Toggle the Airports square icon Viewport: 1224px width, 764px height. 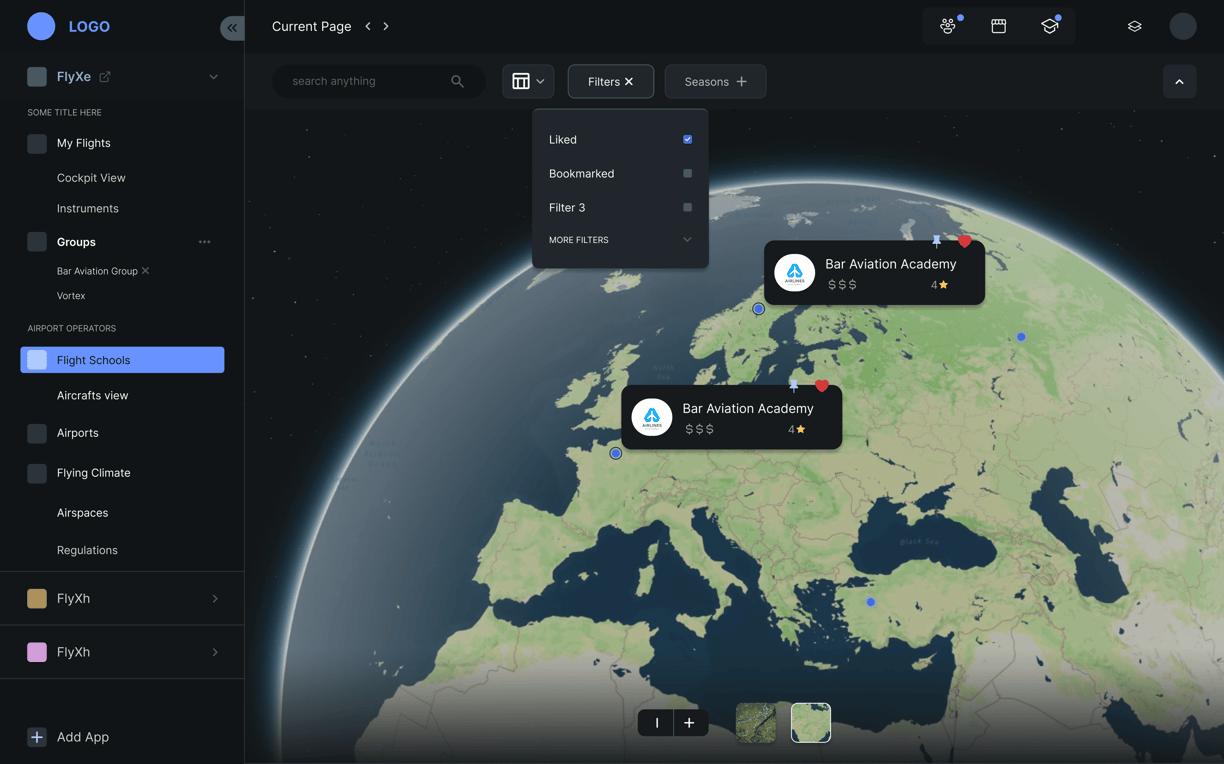pyautogui.click(x=37, y=433)
